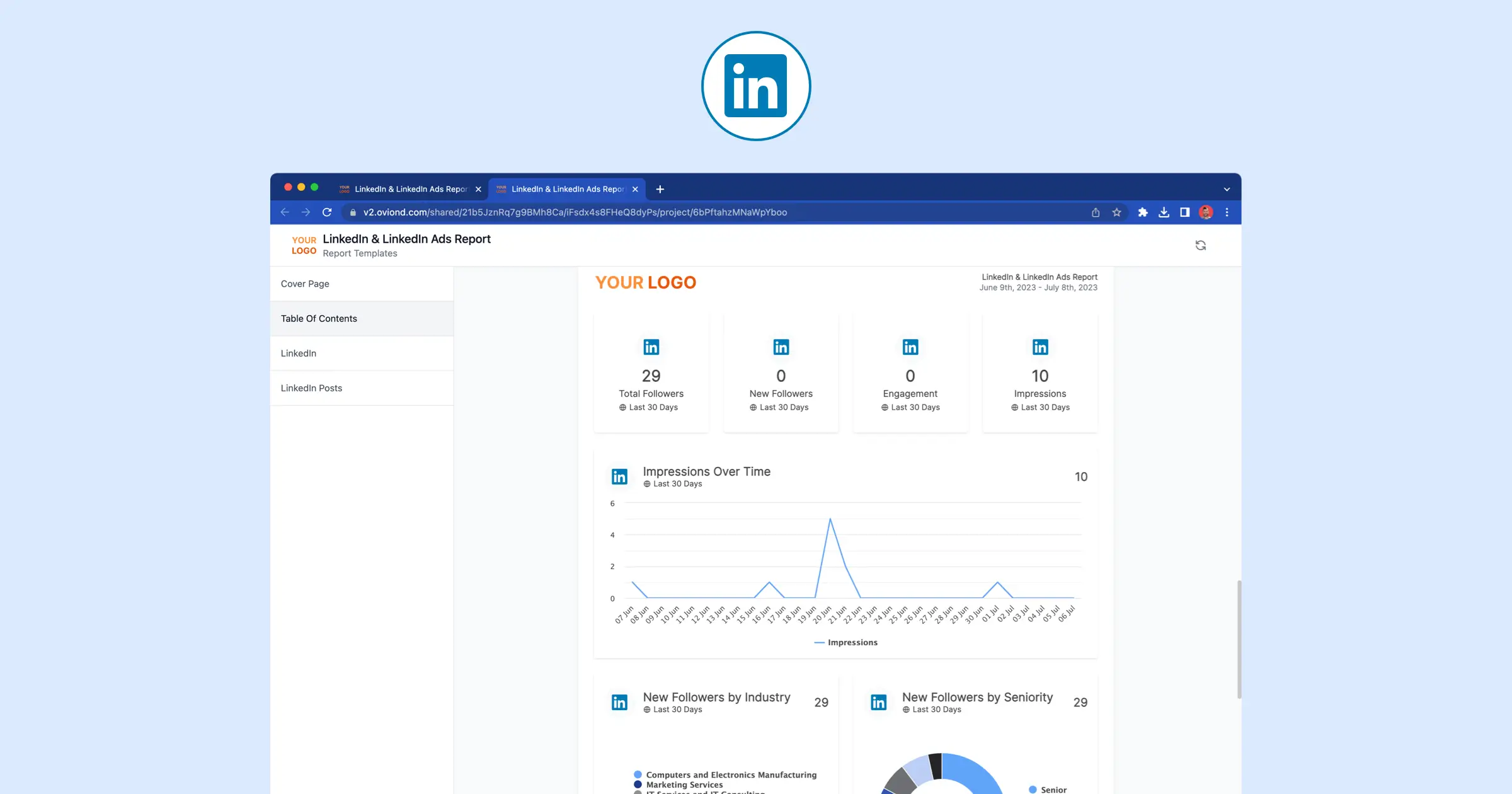Viewport: 1512px width, 794px height.
Task: Open LinkedIn Posts in the sidebar
Action: click(362, 388)
